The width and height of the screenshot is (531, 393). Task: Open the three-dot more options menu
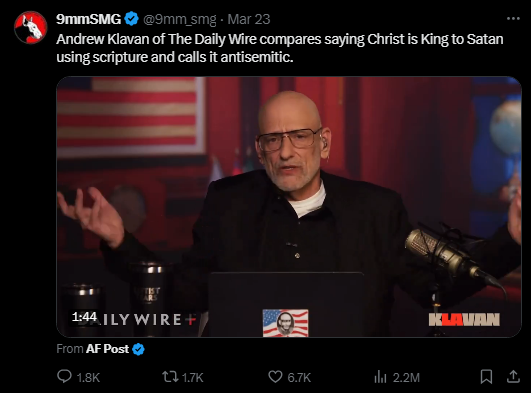(x=513, y=19)
